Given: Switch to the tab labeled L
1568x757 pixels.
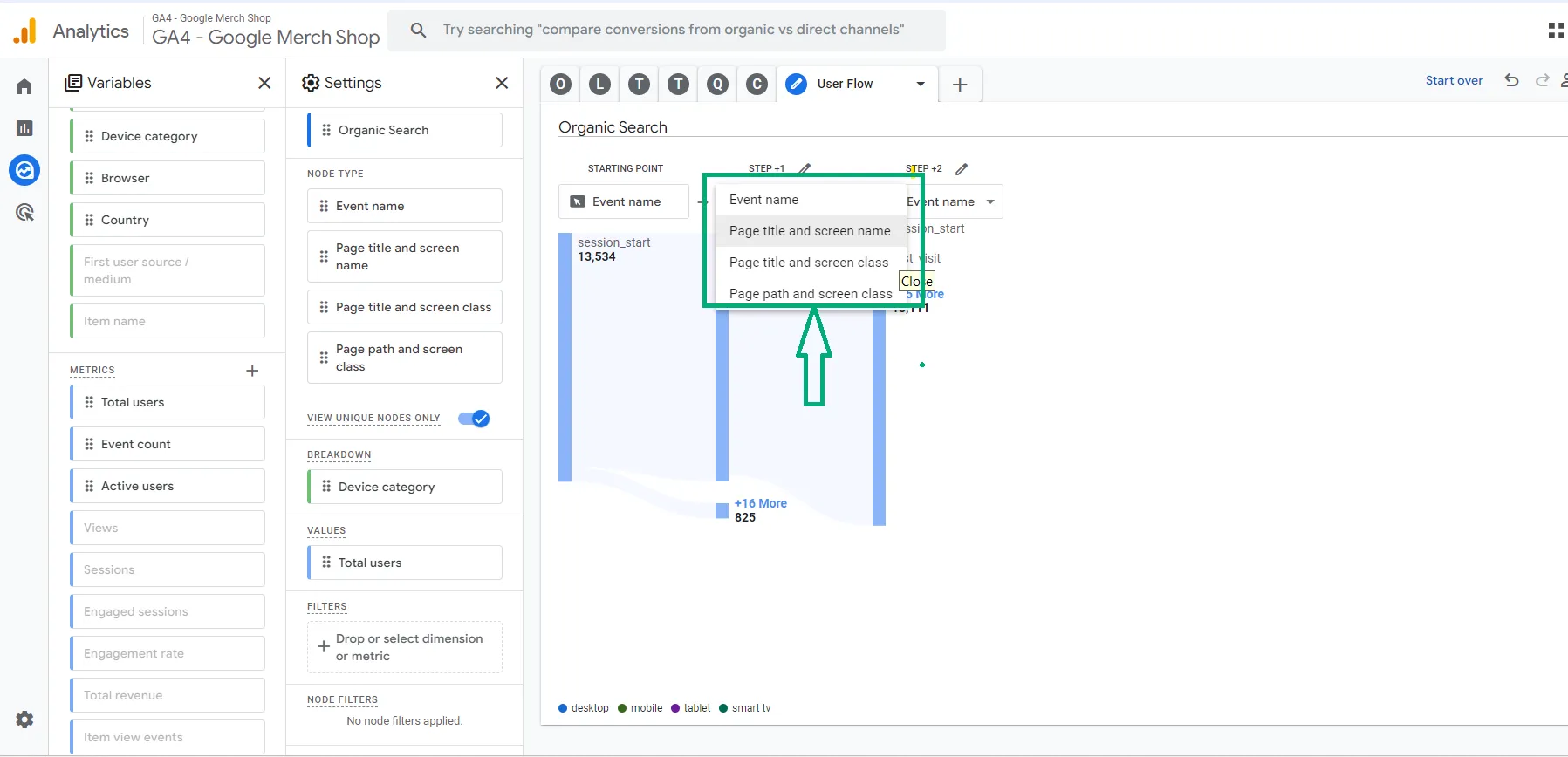Looking at the screenshot, I should (600, 84).
